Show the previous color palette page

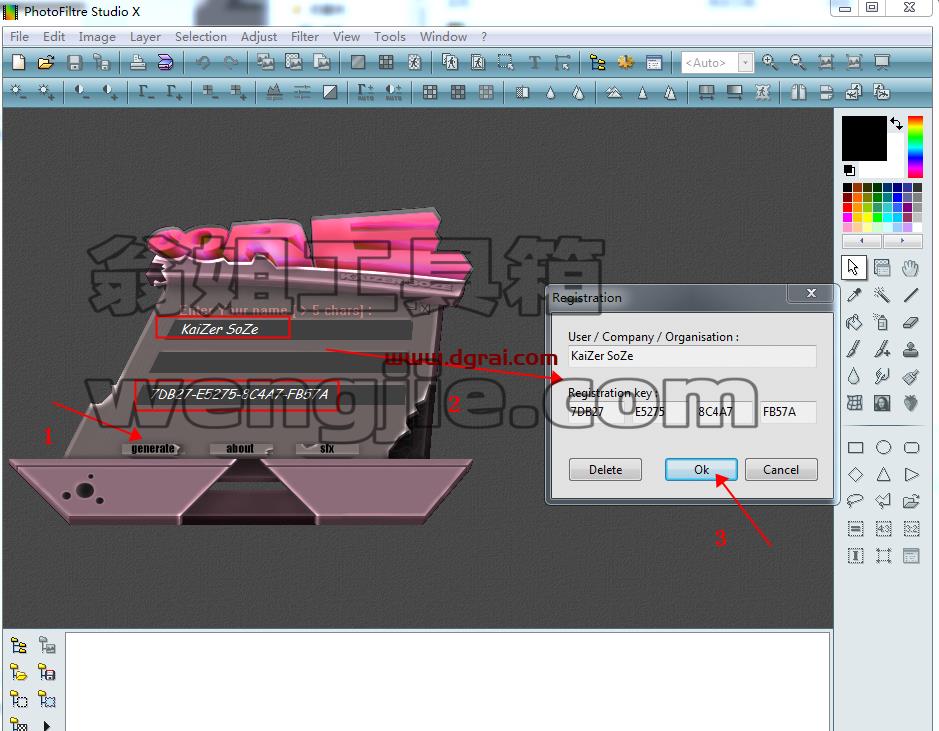pyautogui.click(x=861, y=241)
